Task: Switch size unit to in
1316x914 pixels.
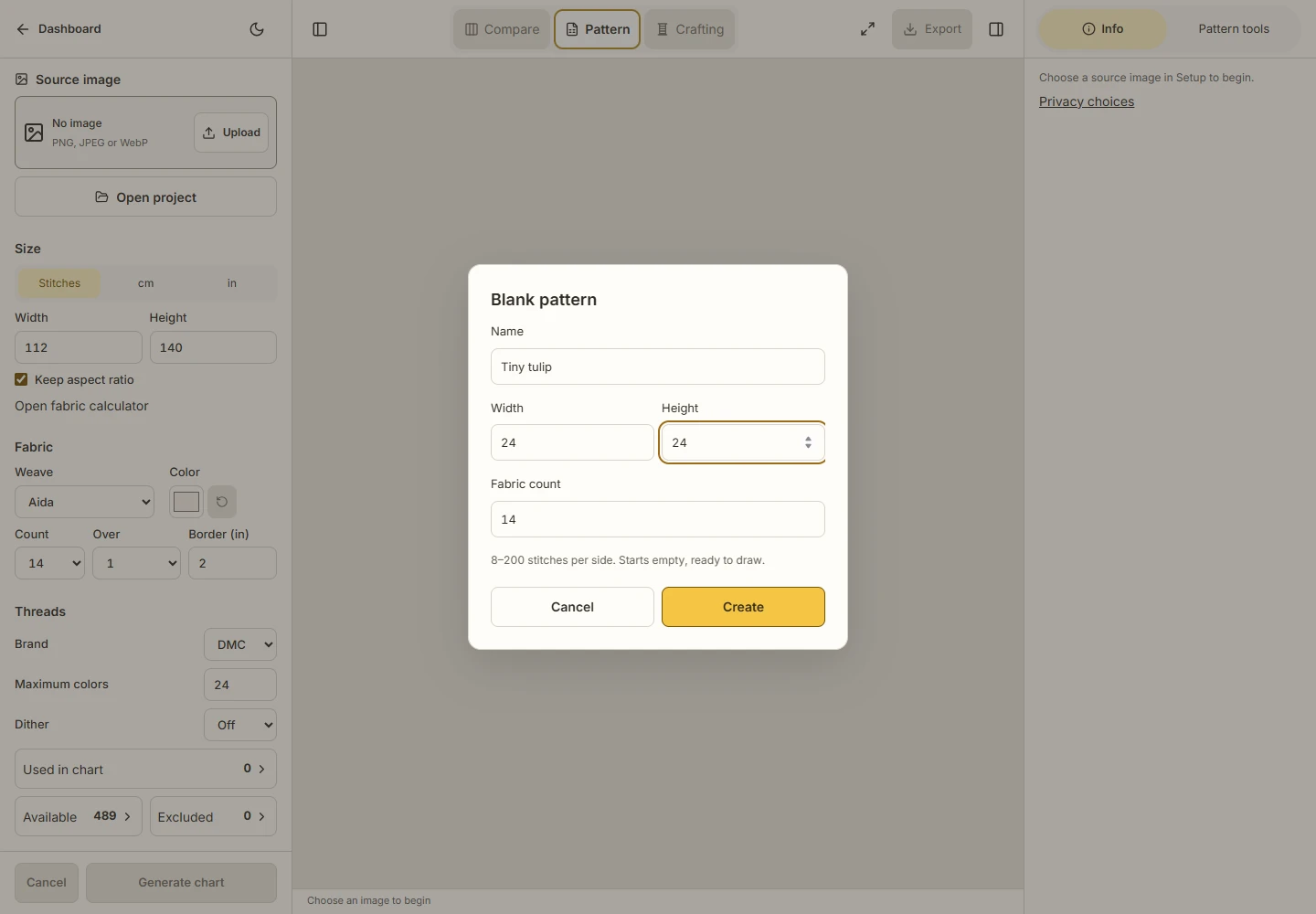Action: (232, 283)
